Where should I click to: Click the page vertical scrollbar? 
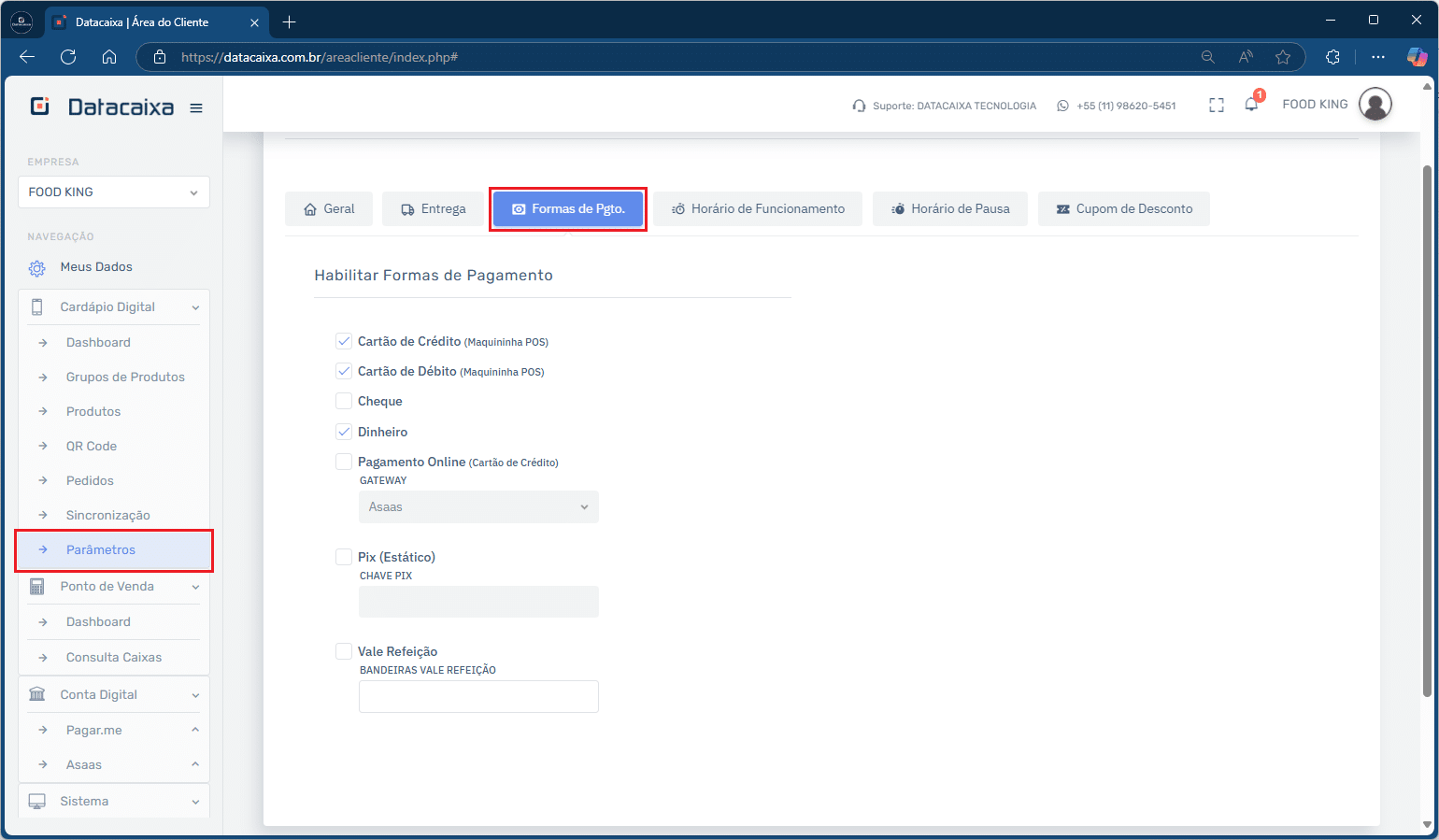[1426, 430]
